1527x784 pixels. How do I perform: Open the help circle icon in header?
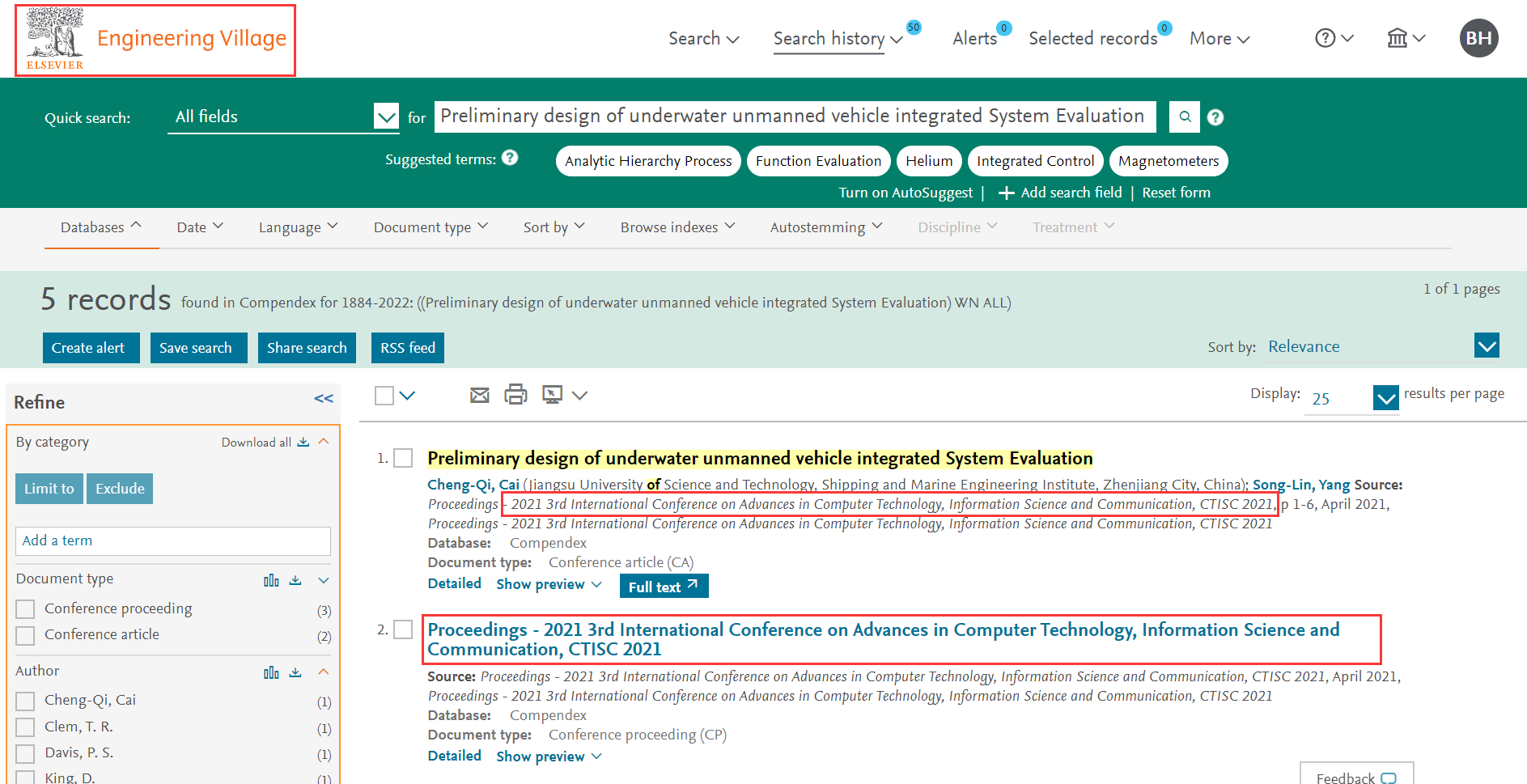(x=1326, y=38)
